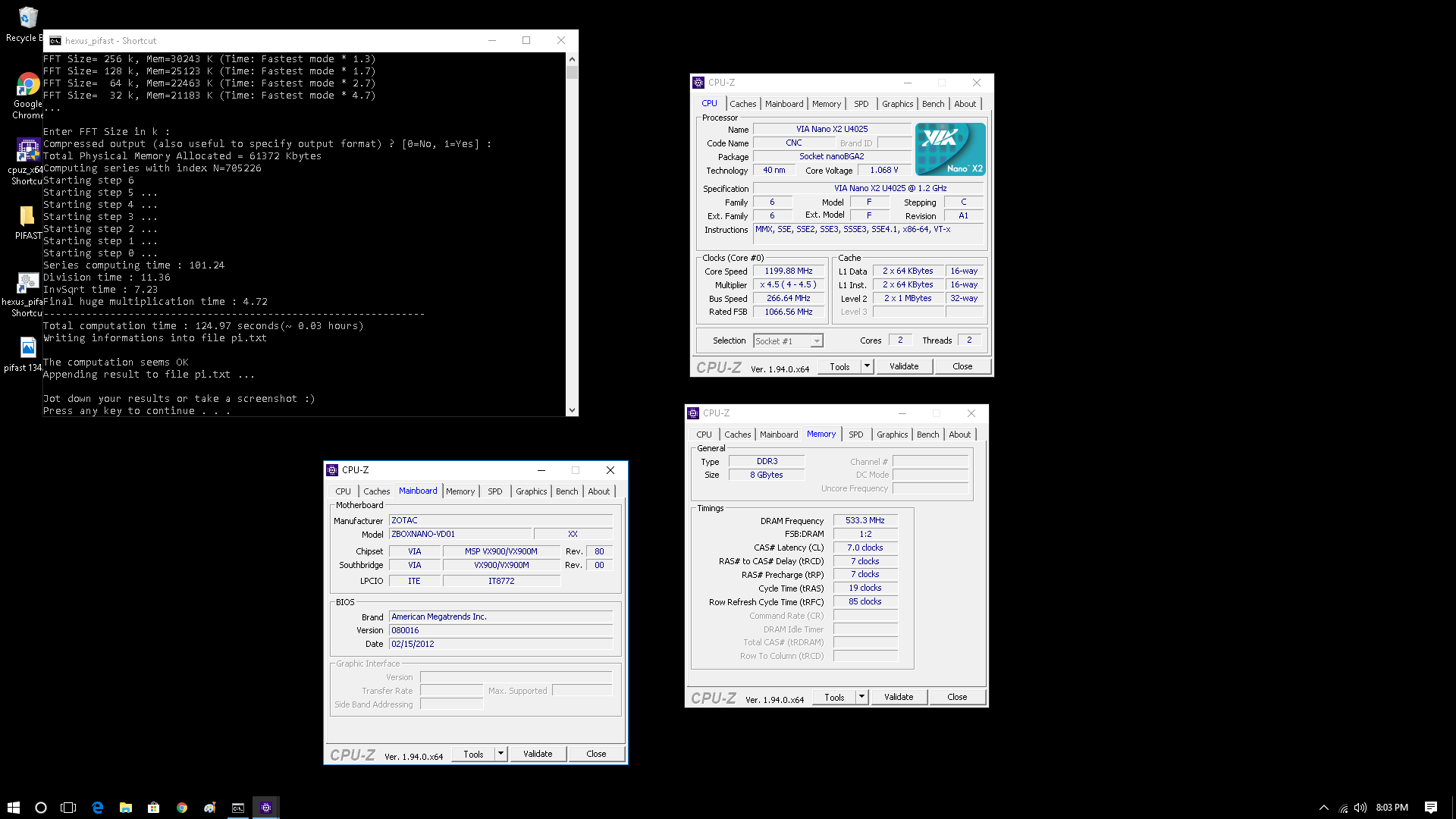Click Validate in the CPU tab window

pos(904,366)
